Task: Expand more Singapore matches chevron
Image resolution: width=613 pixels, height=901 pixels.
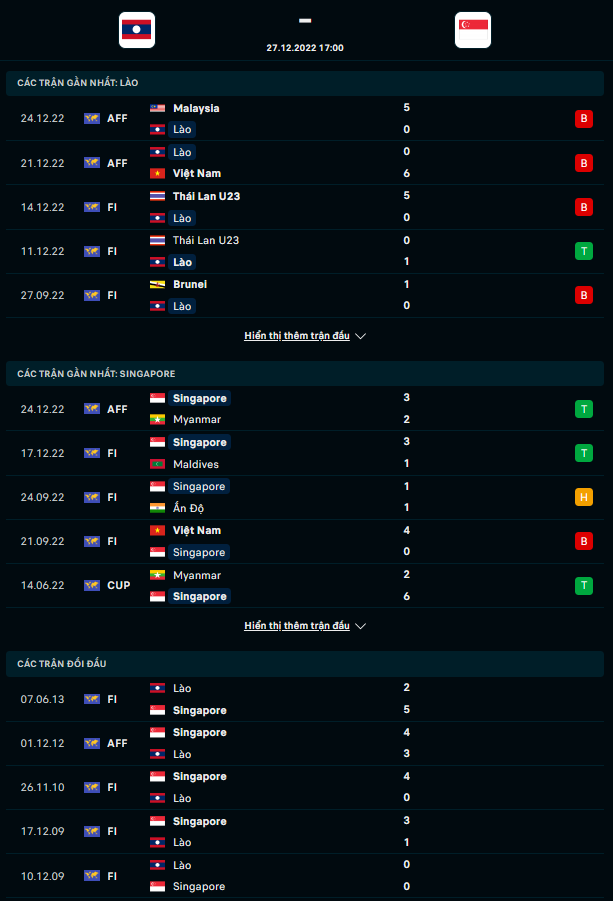Action: tap(361, 626)
